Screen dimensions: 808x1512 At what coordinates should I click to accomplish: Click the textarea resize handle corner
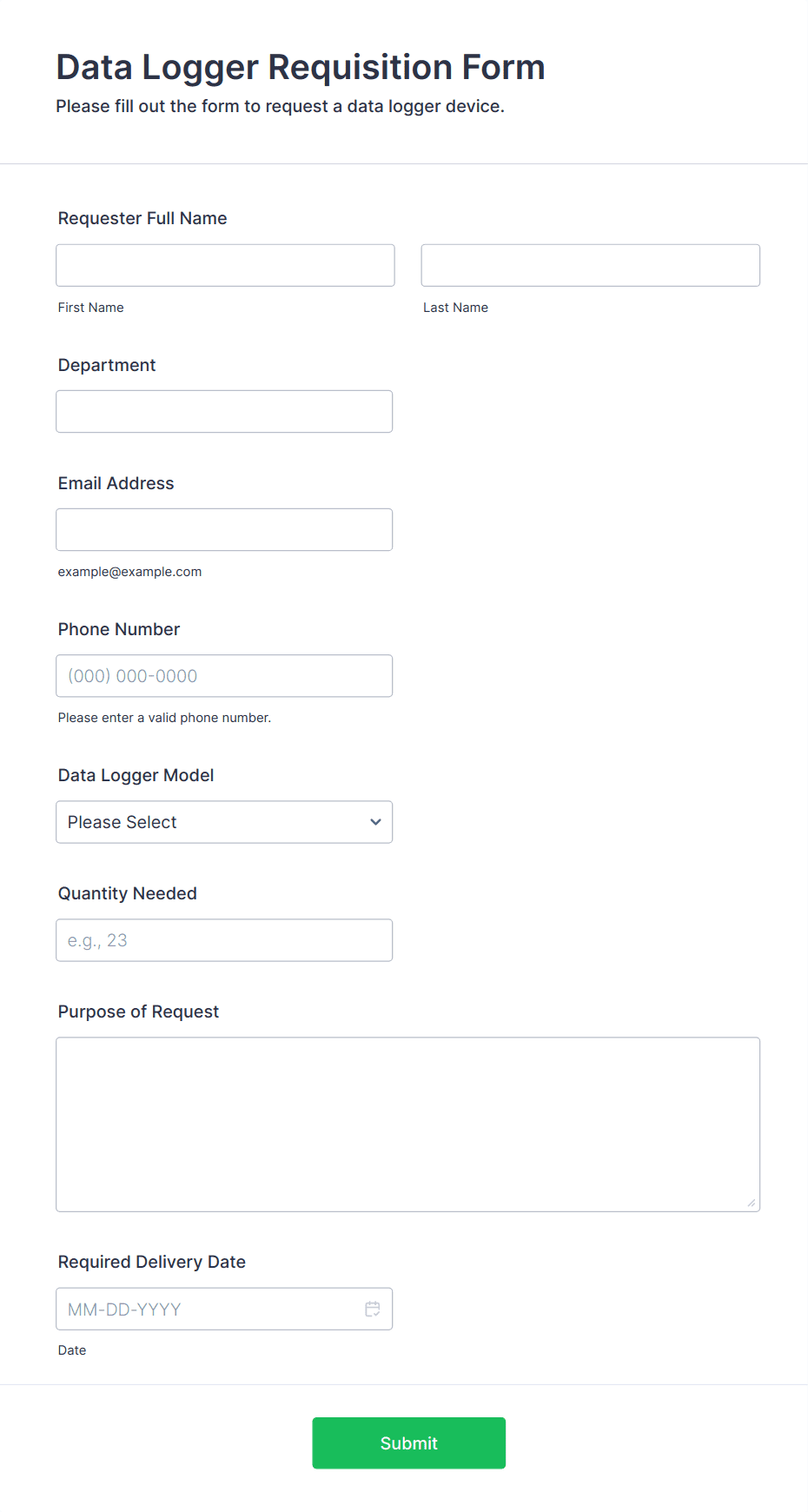coord(752,1203)
